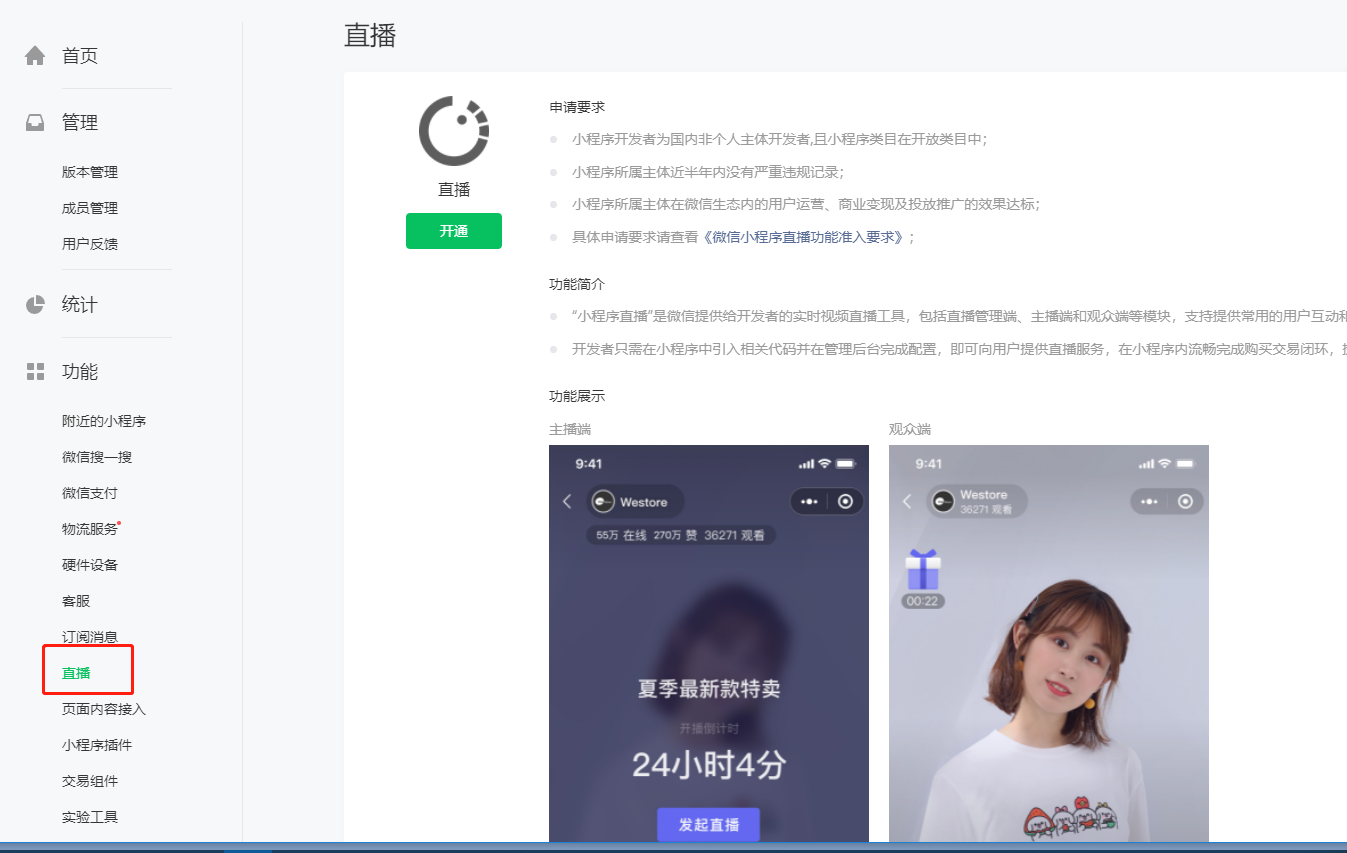Click the 主播端 label
This screenshot has width=1347, height=853.
[x=570, y=429]
